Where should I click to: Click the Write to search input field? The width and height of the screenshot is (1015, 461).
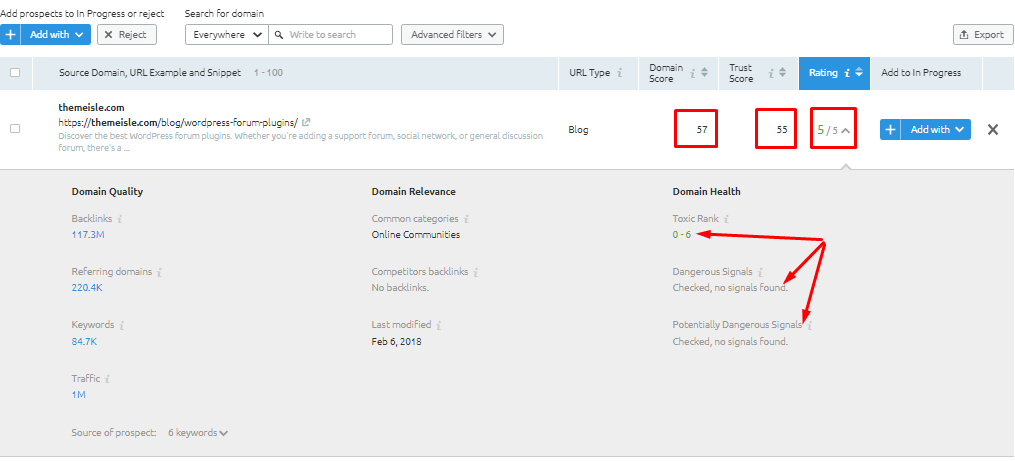tap(338, 34)
